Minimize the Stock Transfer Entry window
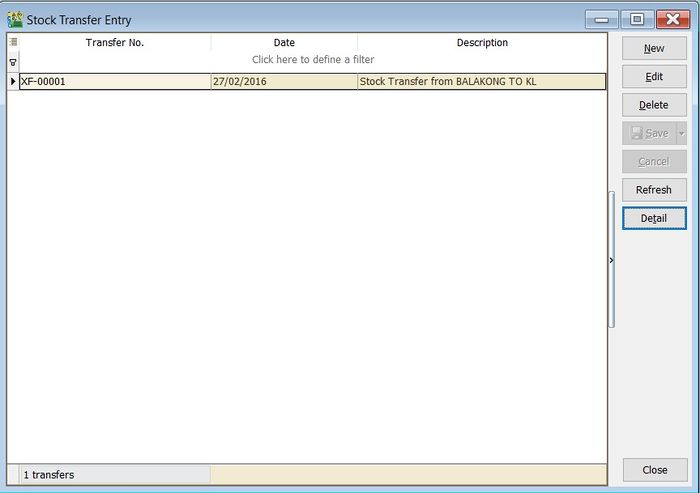The image size is (700, 493). click(601, 19)
